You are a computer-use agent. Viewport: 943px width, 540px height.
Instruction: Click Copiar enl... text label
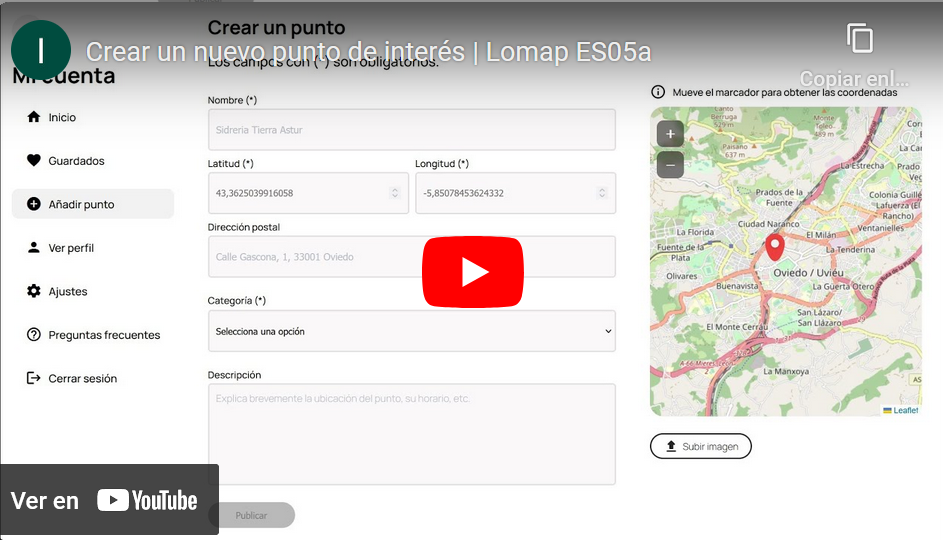[854, 79]
